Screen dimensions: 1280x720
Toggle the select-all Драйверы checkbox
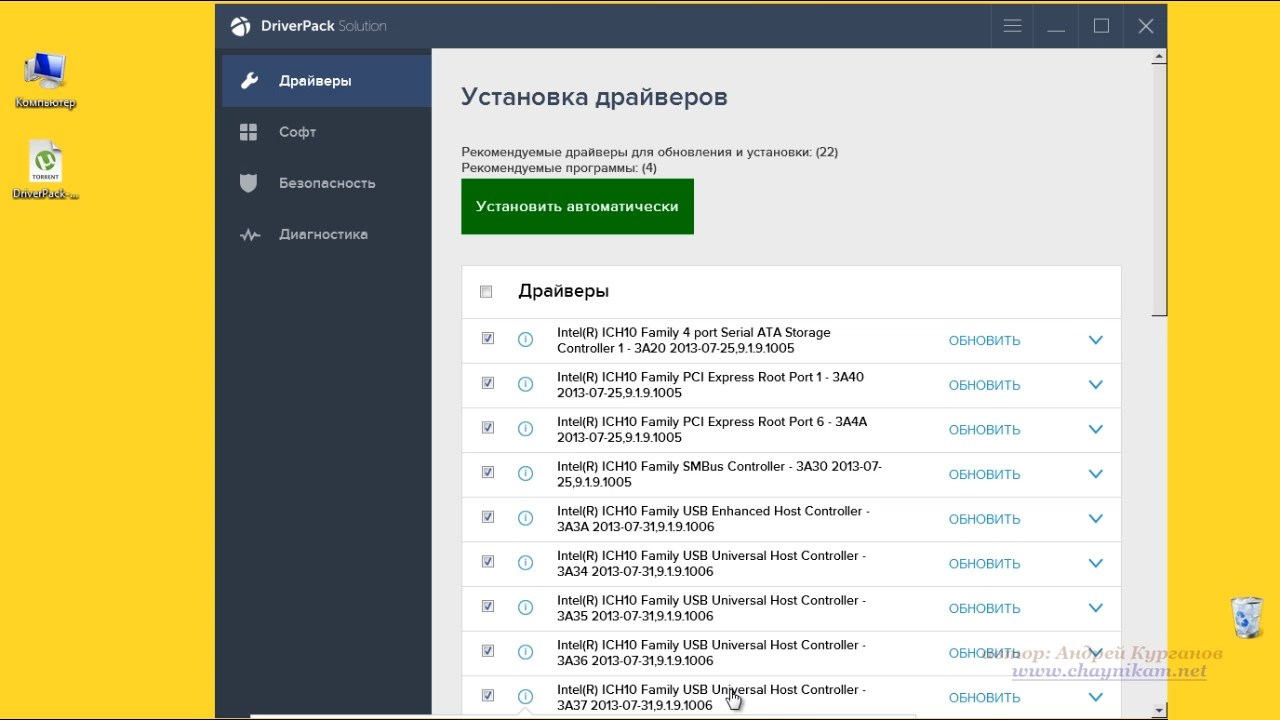click(x=486, y=292)
